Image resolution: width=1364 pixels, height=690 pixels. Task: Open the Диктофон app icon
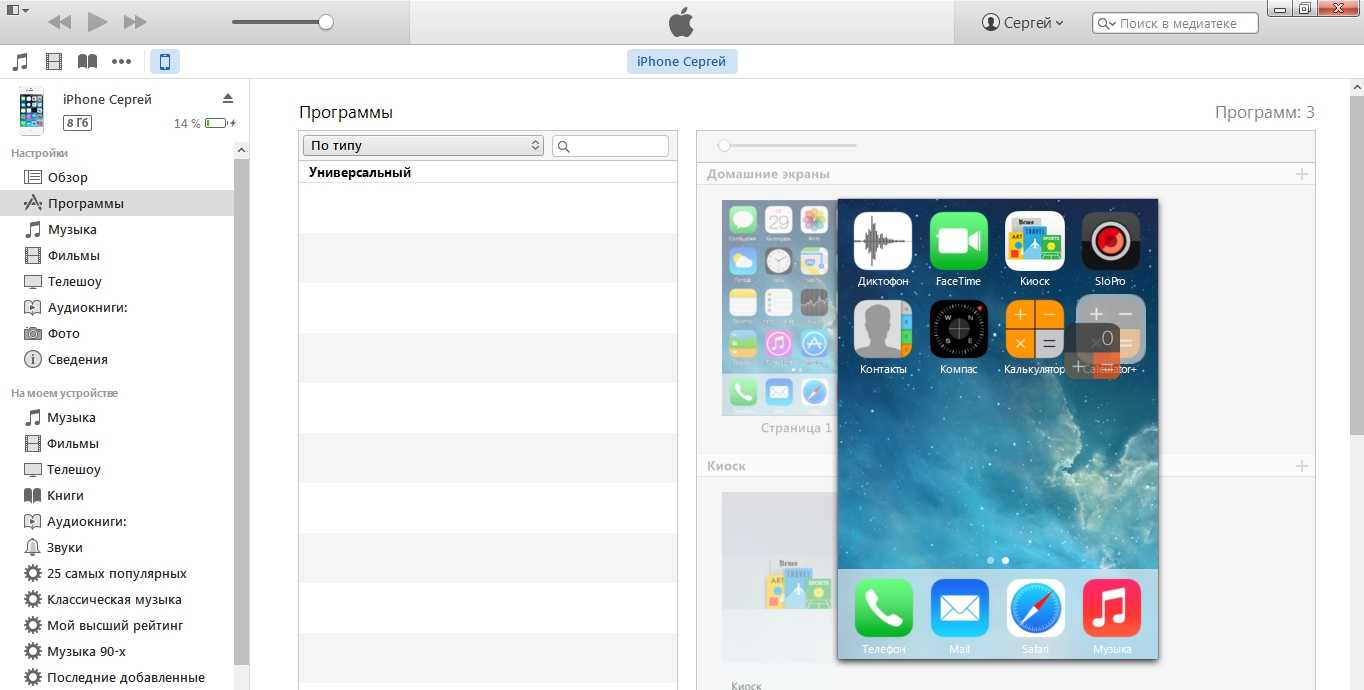pyautogui.click(x=883, y=241)
